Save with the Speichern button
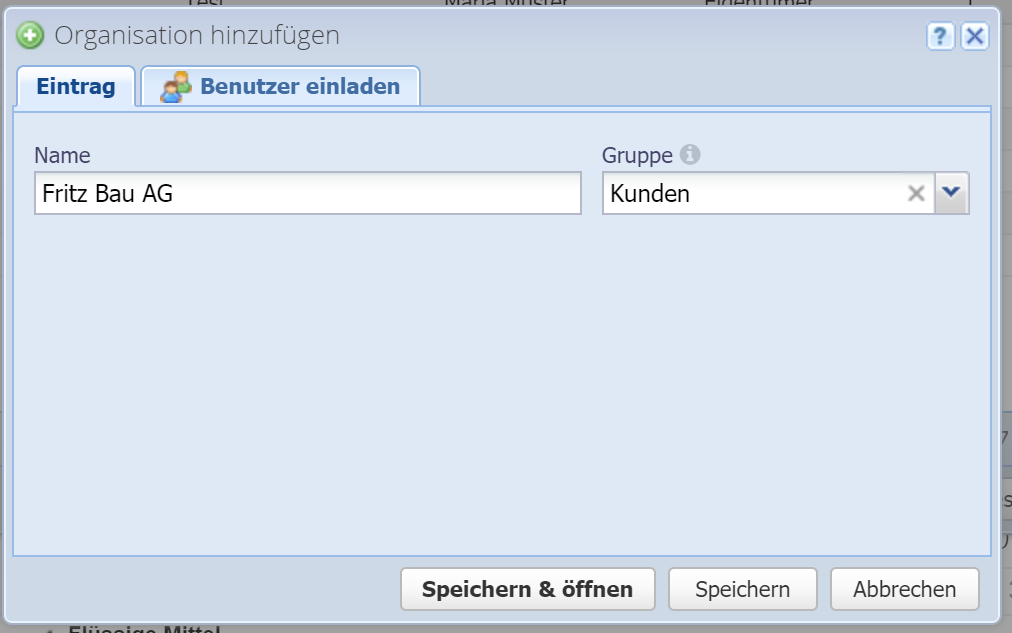The width and height of the screenshot is (1012, 633). click(x=742, y=589)
